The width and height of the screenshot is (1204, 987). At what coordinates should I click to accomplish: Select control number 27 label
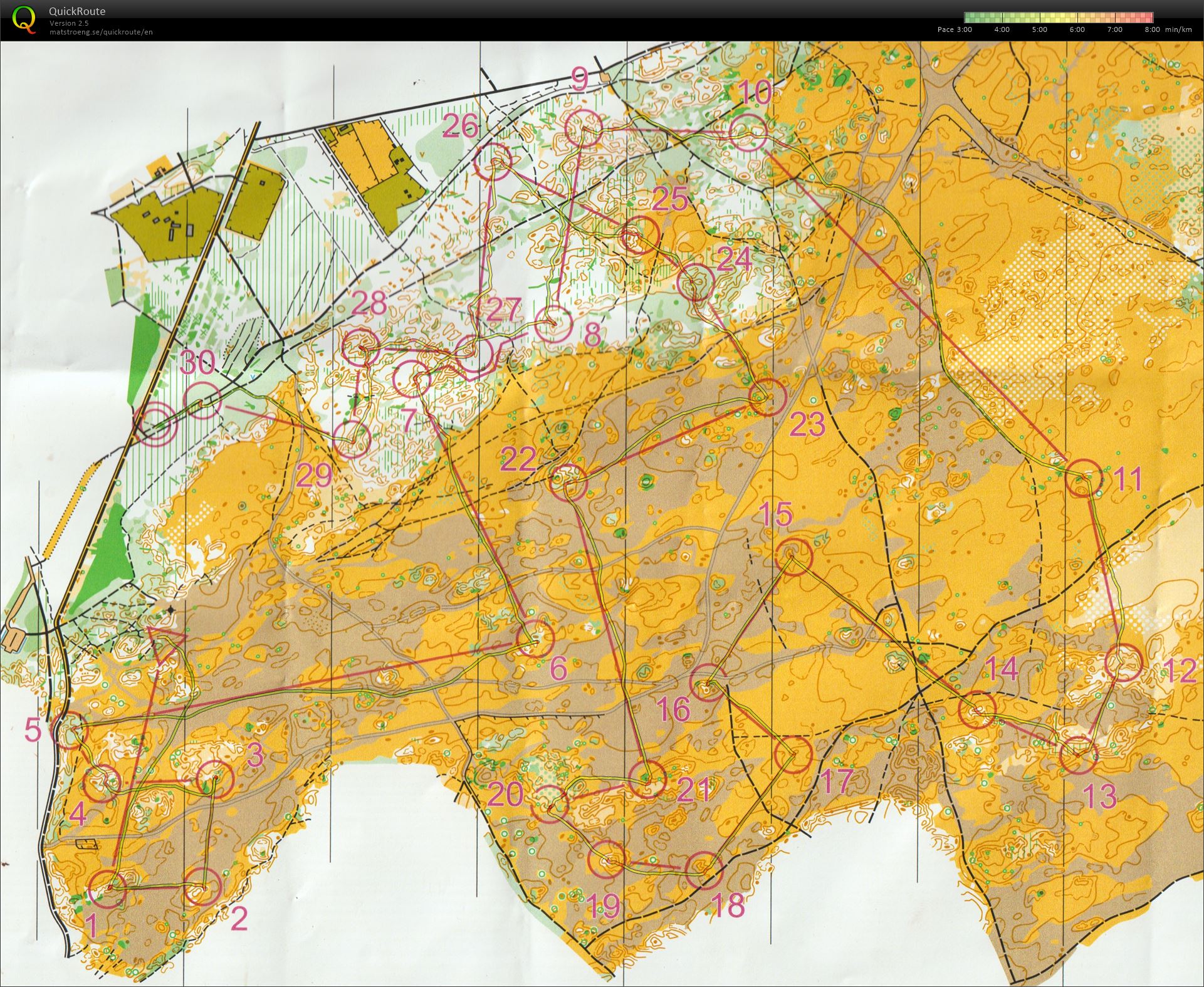coord(503,310)
